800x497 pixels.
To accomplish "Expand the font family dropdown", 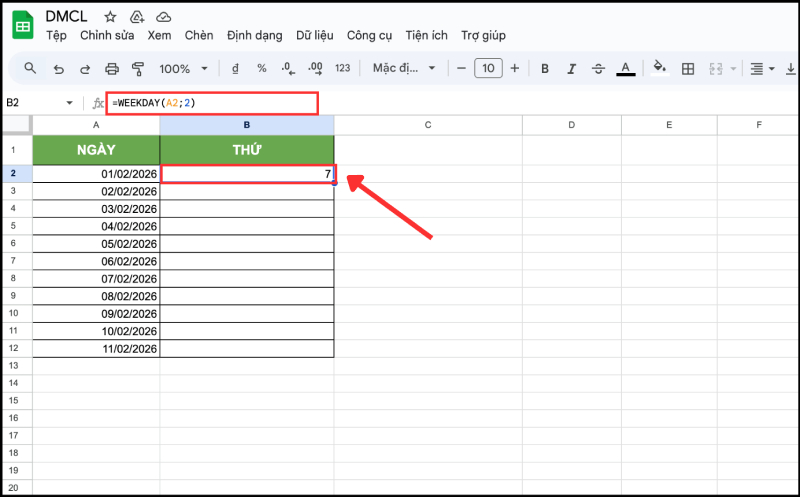I will click(x=404, y=69).
